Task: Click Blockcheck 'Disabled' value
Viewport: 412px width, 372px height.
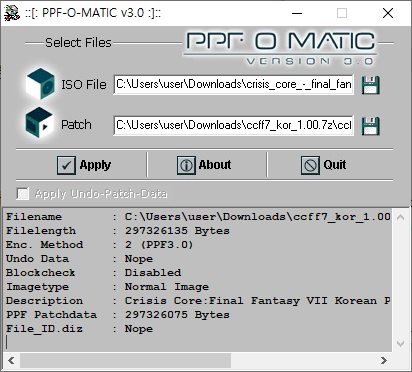Action: [x=153, y=273]
